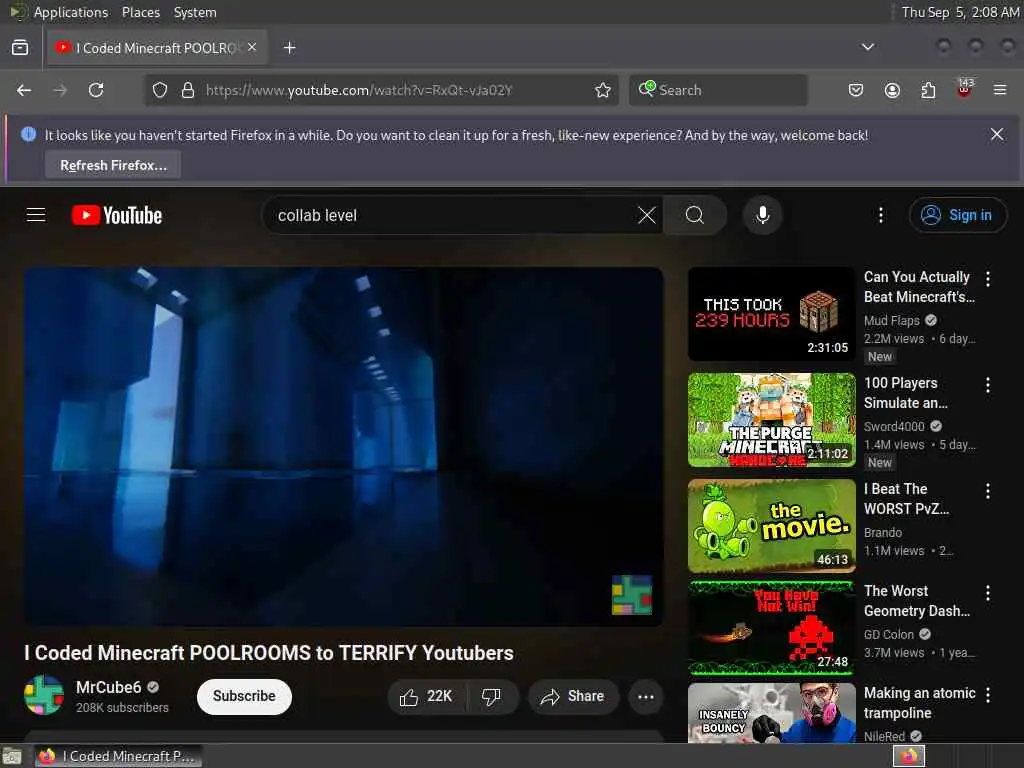
Task: Open YouTube settings three-dot menu
Action: coord(880,215)
